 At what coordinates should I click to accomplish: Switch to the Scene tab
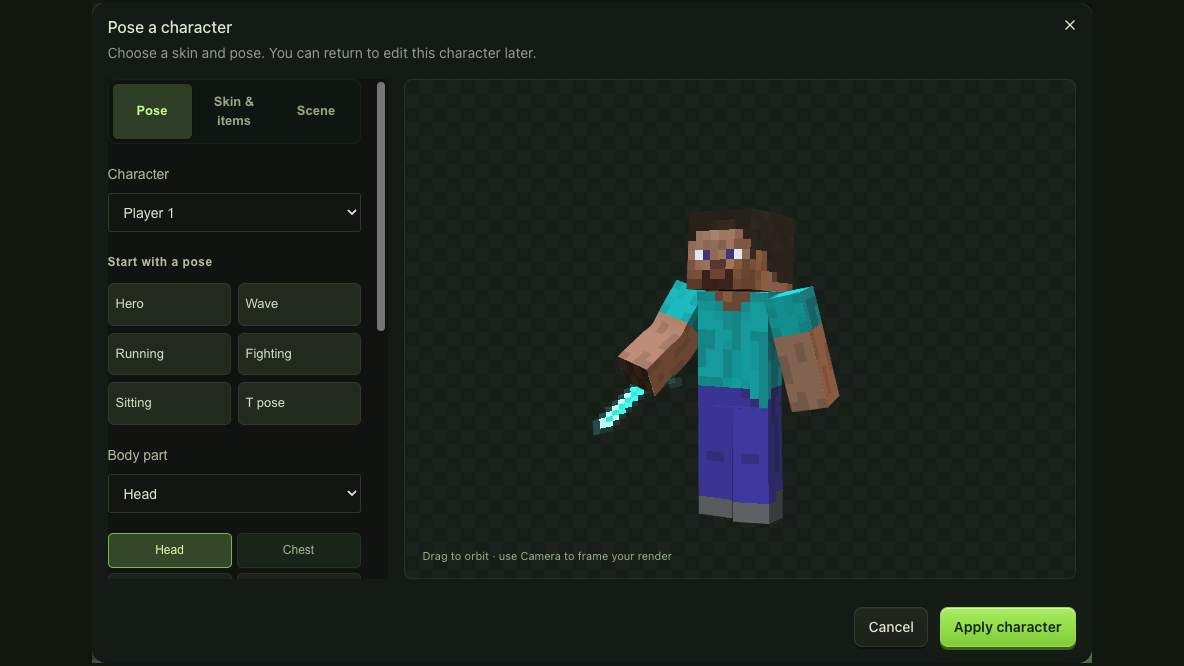coord(316,111)
